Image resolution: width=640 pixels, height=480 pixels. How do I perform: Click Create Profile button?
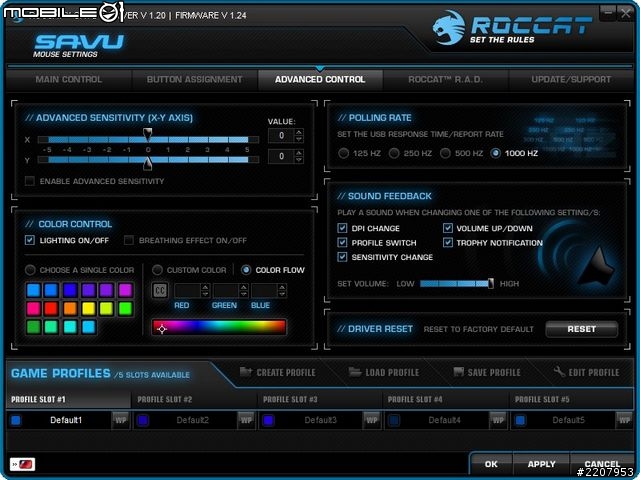278,372
